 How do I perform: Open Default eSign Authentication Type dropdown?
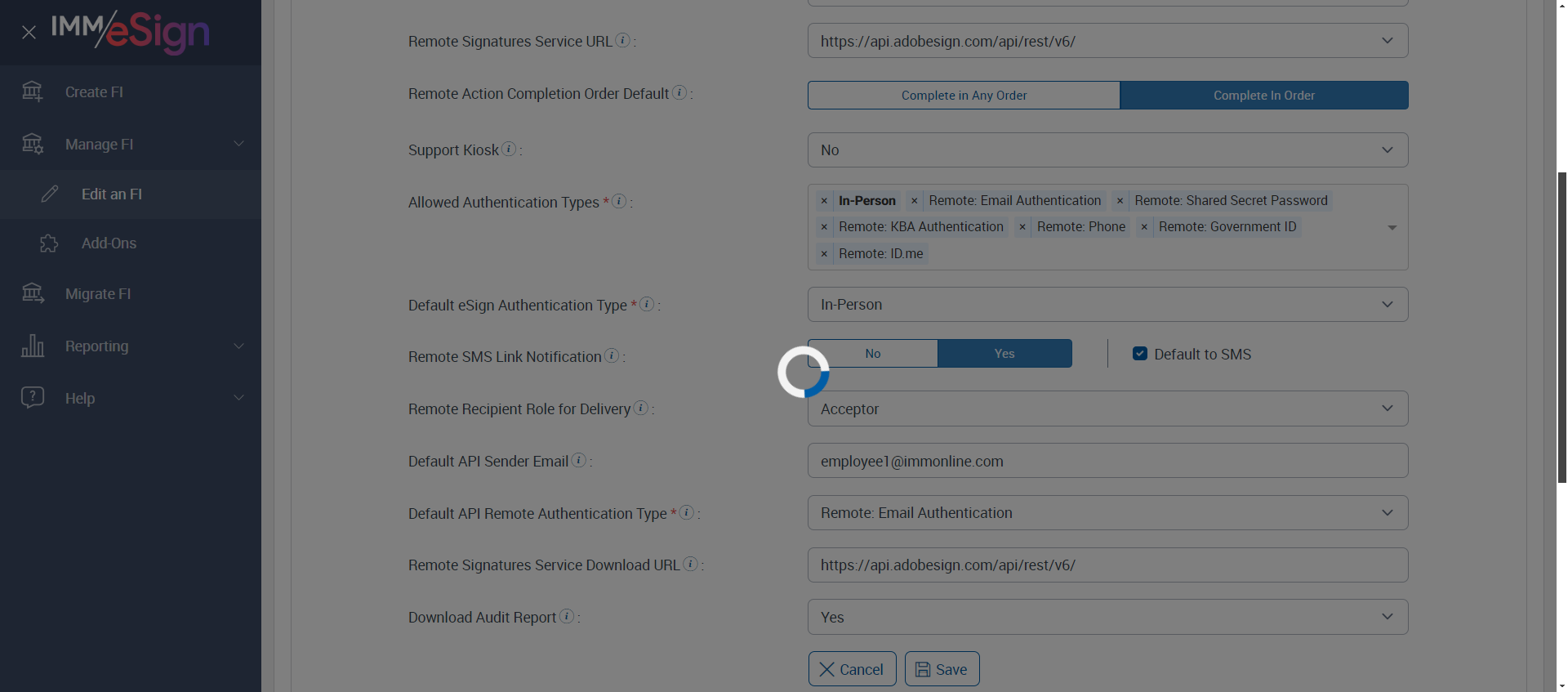click(x=1107, y=305)
